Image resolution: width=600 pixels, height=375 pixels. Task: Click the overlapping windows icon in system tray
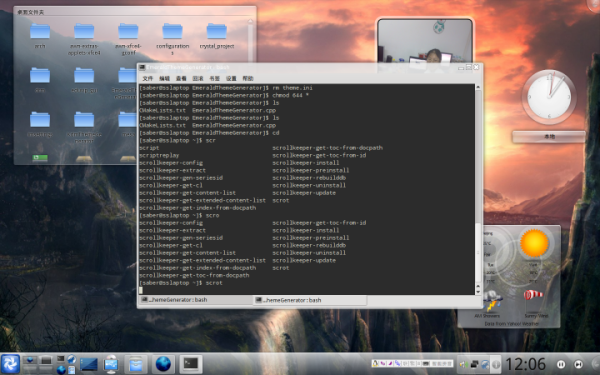[x=474, y=364]
